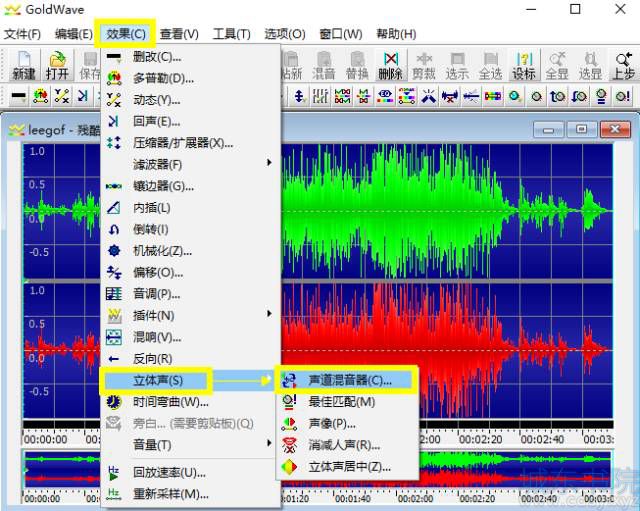Click the 选显 (View Selection) toolbar button
Image resolution: width=640 pixels, height=511 pixels.
click(590, 65)
